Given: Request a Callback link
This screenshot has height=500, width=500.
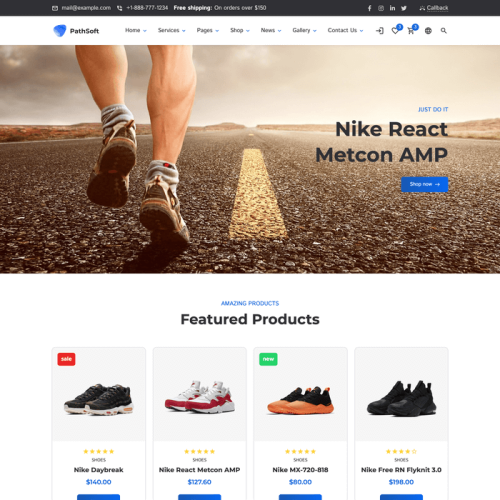Looking at the screenshot, I should (x=434, y=8).
